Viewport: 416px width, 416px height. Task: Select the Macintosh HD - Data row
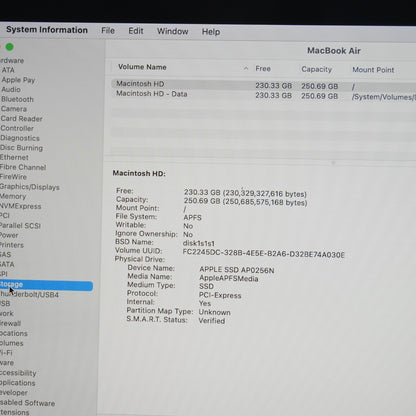coord(263,95)
